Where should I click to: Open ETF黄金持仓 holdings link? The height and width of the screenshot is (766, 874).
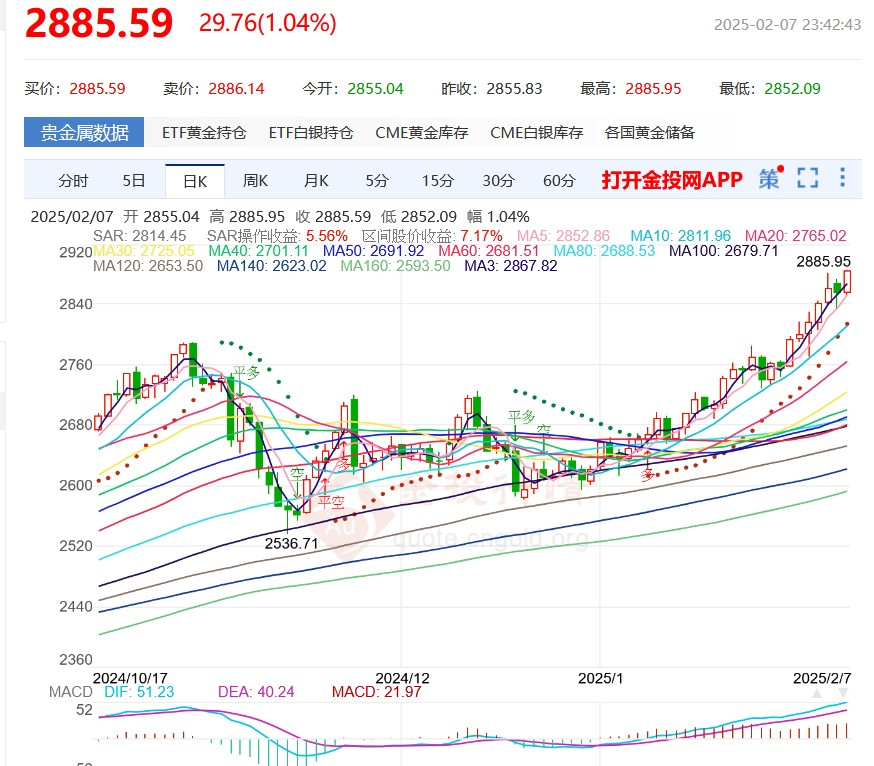(x=204, y=132)
